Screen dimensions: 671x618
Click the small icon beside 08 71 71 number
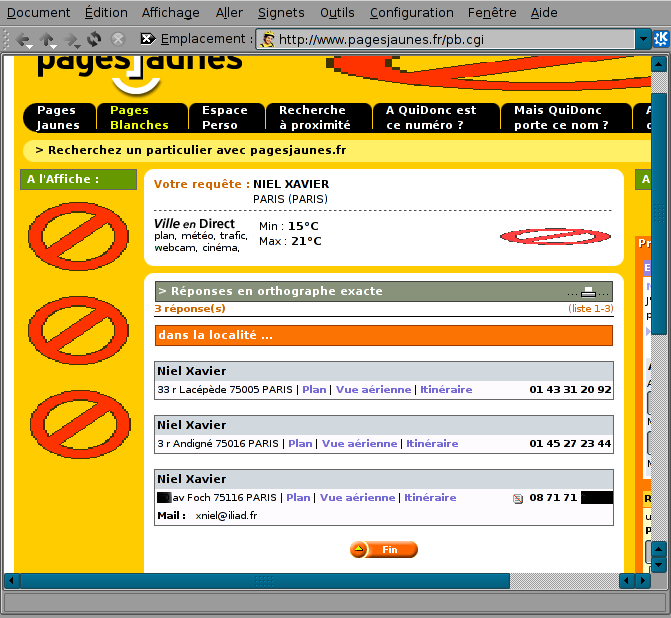pyautogui.click(x=518, y=498)
